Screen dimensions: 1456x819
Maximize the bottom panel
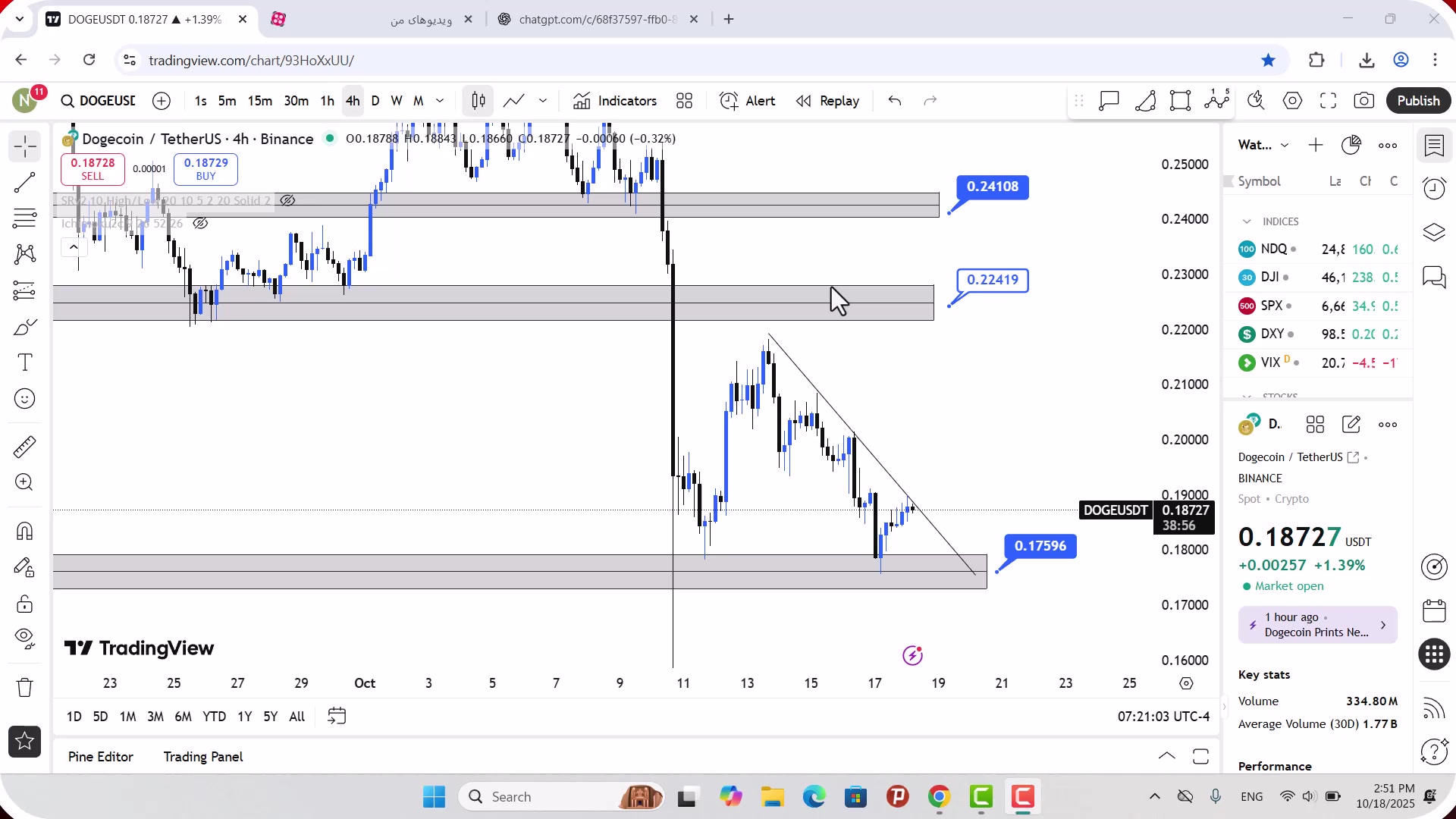1200,756
